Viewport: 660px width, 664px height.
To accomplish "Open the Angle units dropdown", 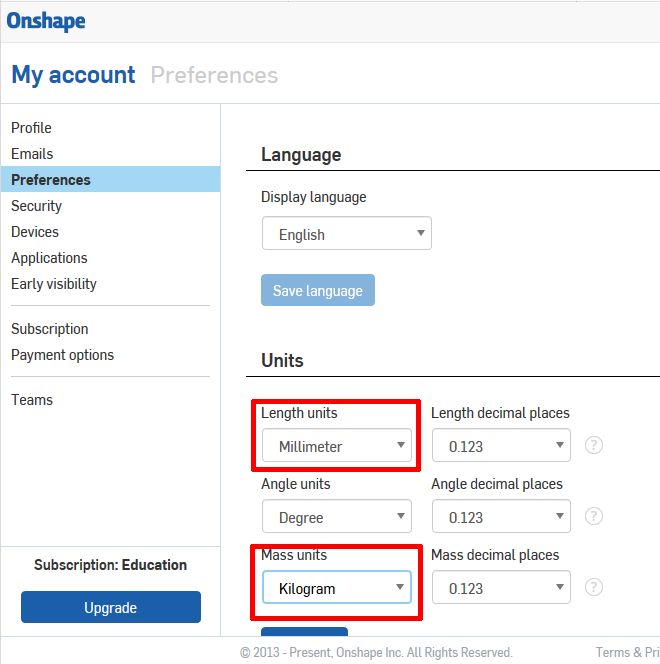I will (x=337, y=516).
